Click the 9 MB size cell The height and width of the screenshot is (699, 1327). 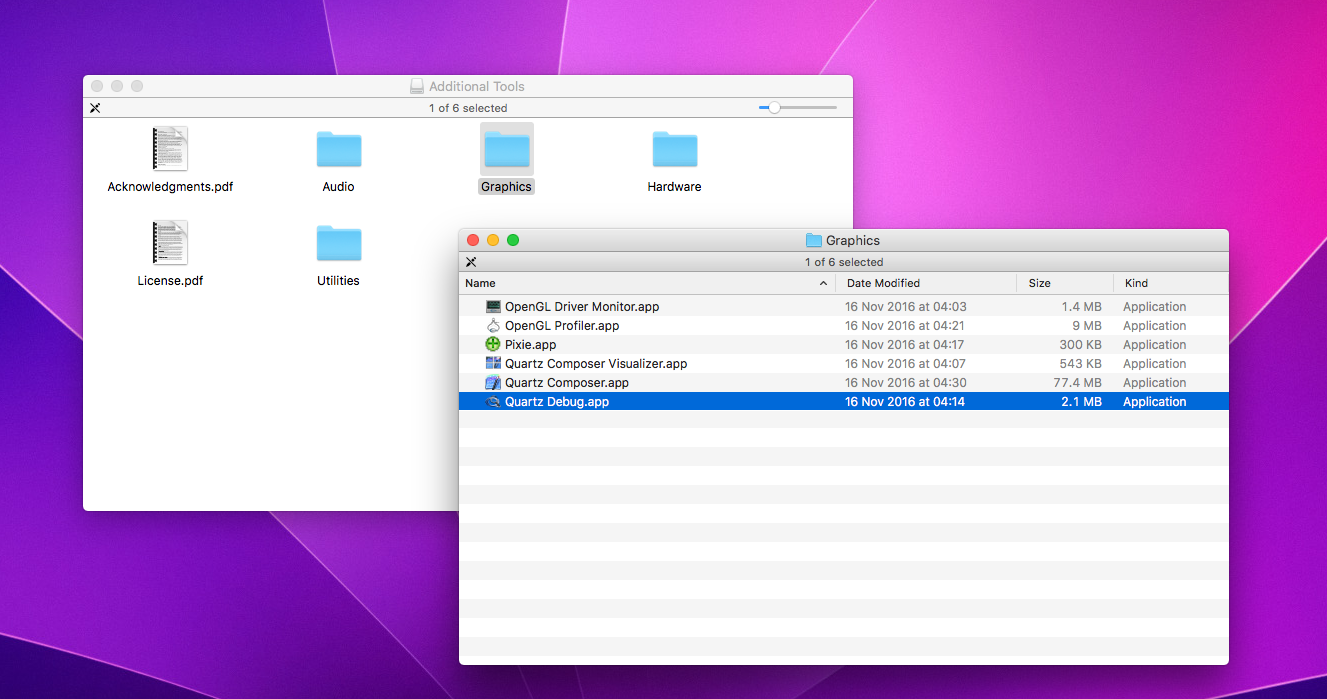(x=1086, y=326)
